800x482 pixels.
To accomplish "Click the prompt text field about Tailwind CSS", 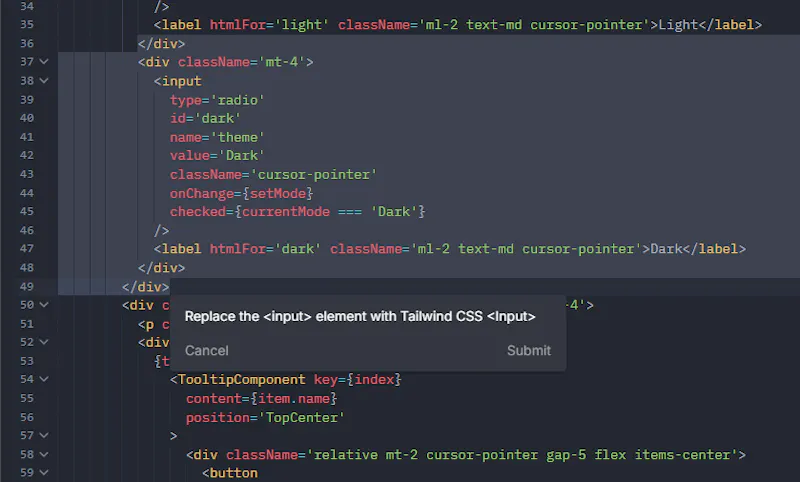I will tap(360, 317).
